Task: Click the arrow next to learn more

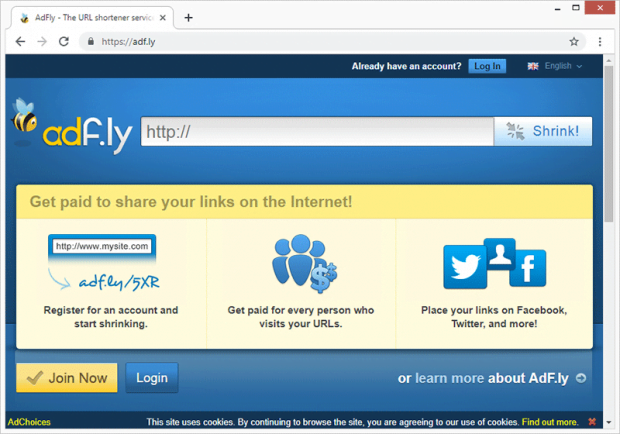Action: (581, 378)
